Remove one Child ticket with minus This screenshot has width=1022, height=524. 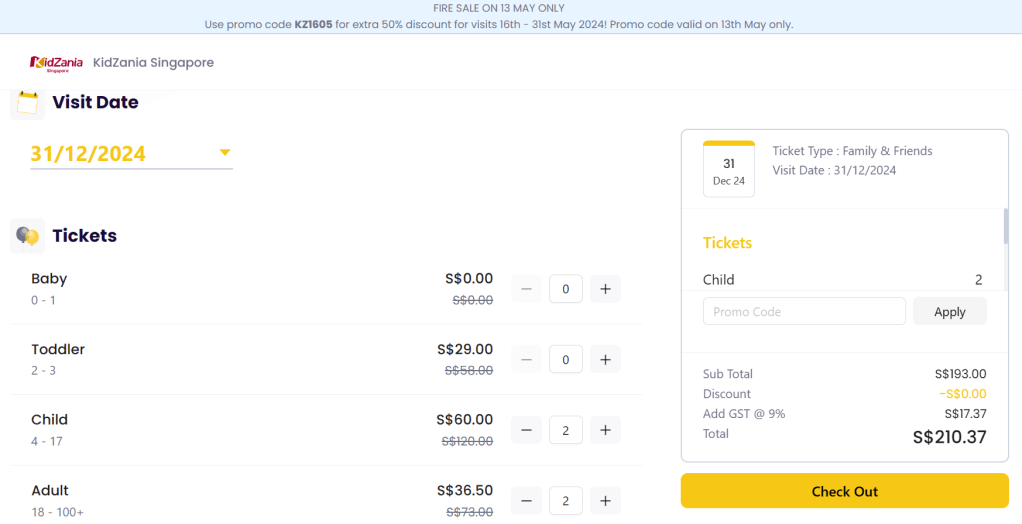point(527,430)
